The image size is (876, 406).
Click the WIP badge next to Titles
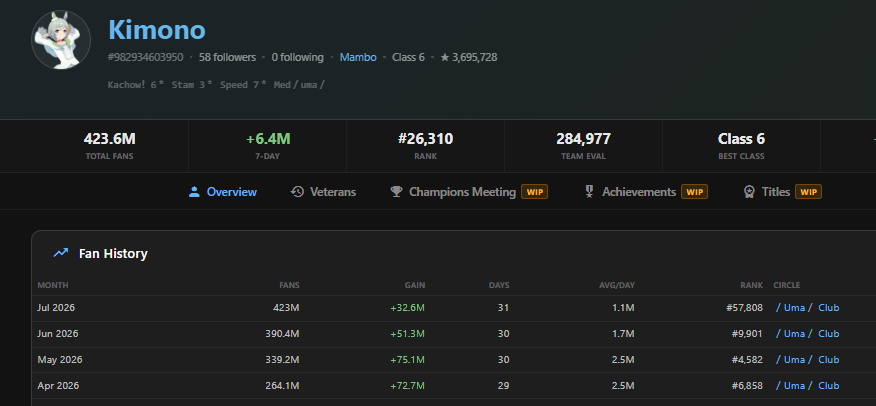808,192
